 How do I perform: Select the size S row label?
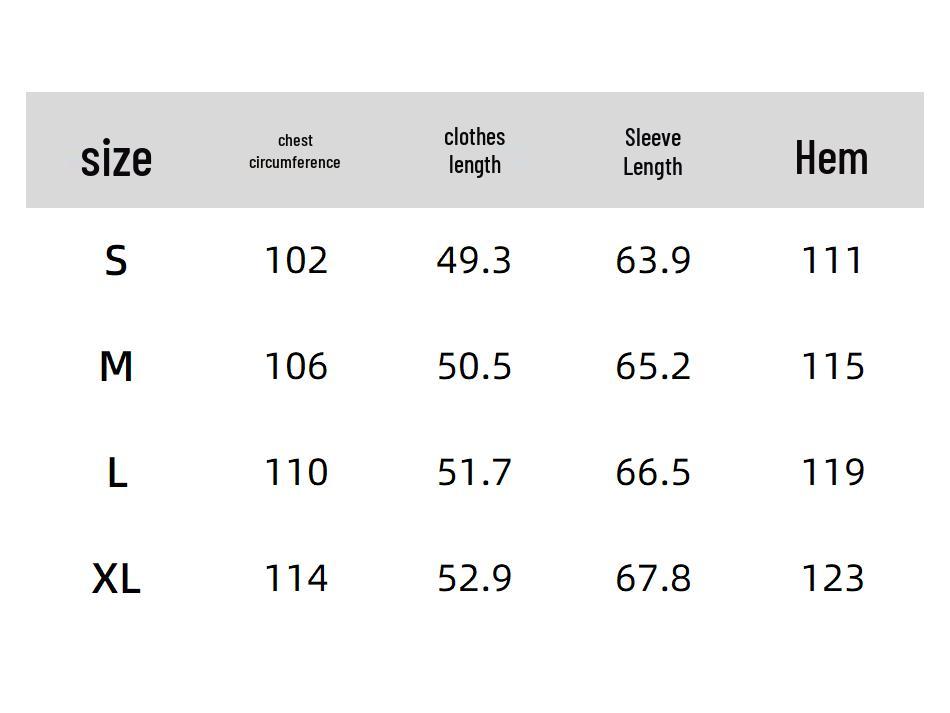(116, 261)
